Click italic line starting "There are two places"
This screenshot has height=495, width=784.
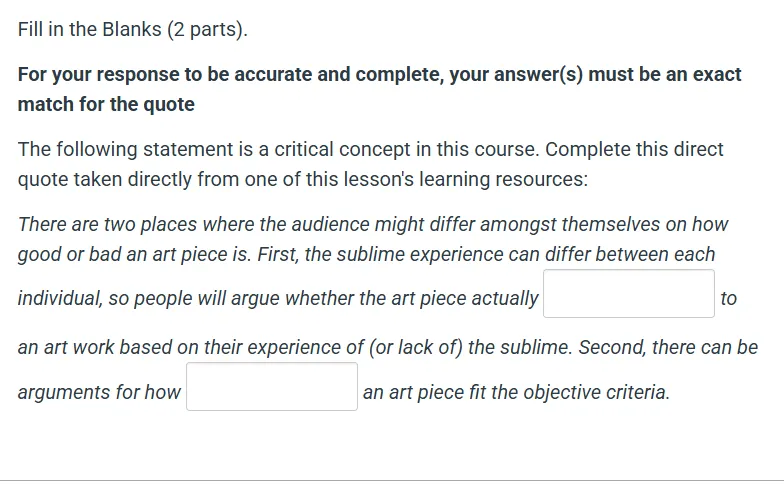[x=373, y=224]
